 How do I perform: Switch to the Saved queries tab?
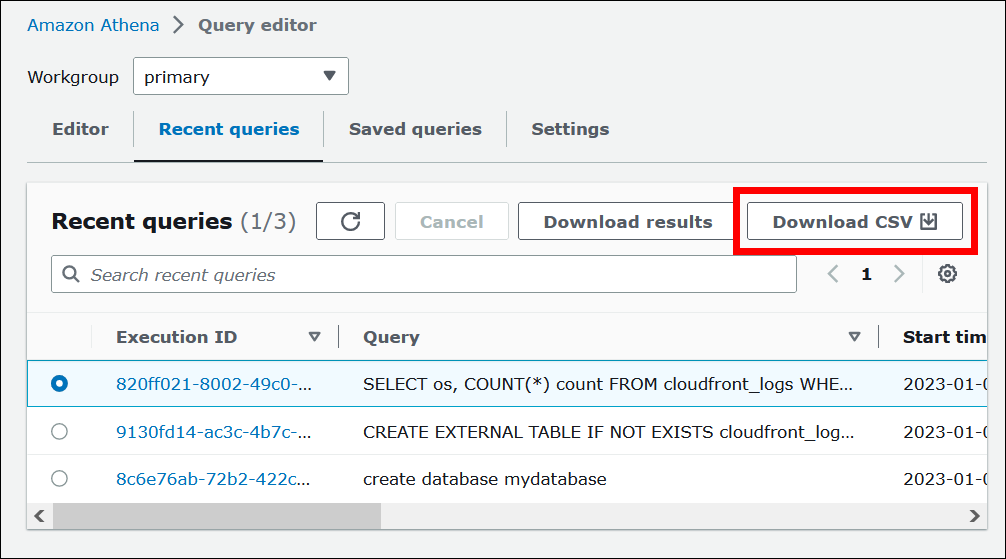(x=415, y=129)
